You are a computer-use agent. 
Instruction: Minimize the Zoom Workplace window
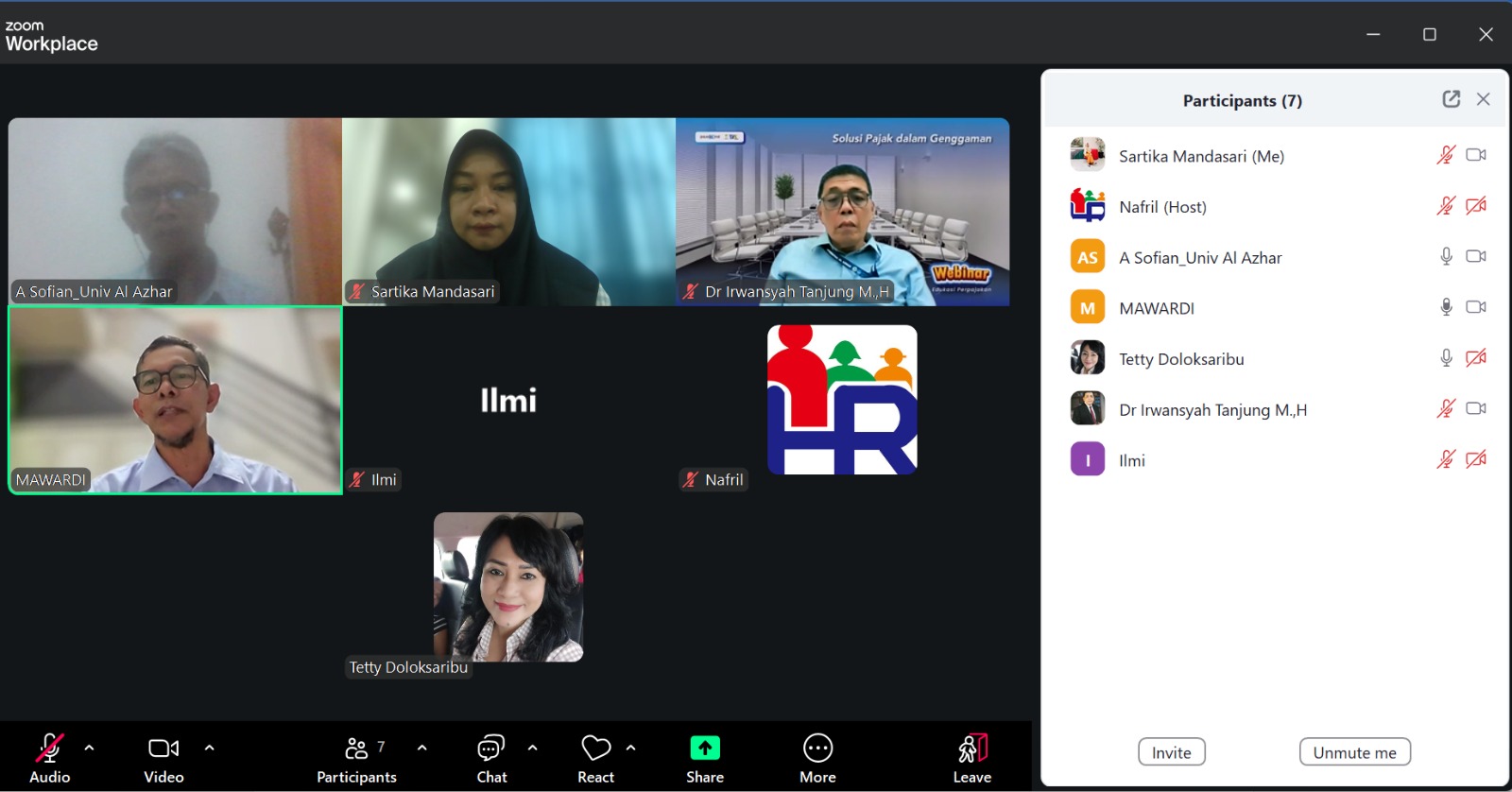[1373, 34]
